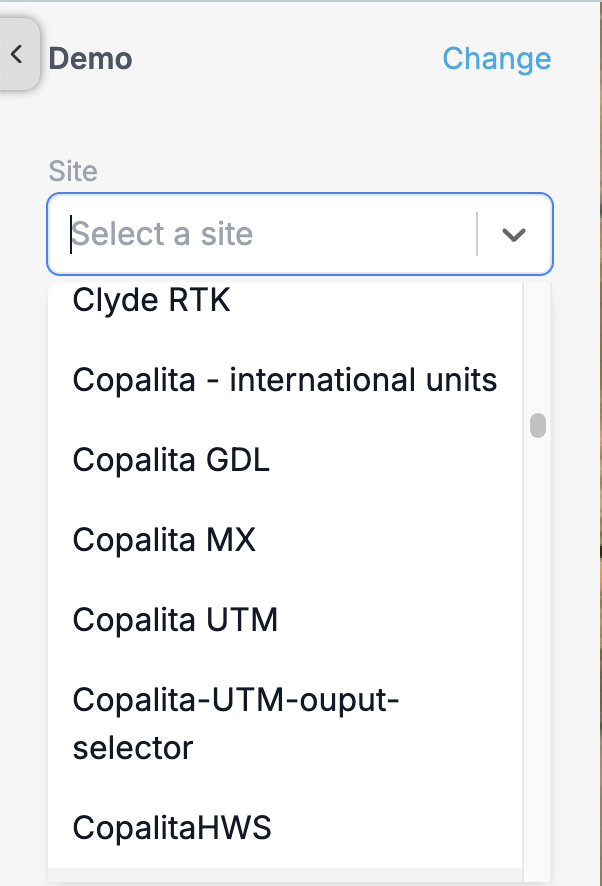Select CopalitaHWS from the dropdown list
This screenshot has width=602, height=886.
(x=285, y=828)
